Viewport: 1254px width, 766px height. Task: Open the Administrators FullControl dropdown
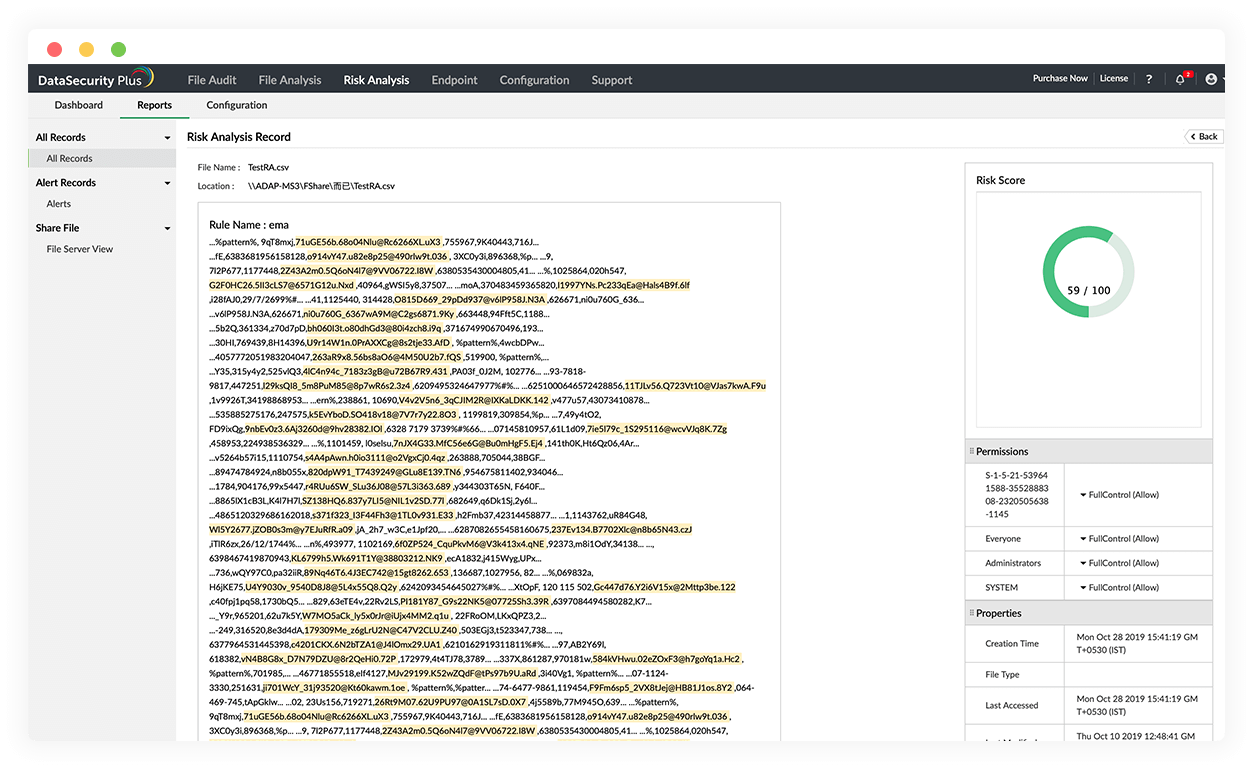1118,563
